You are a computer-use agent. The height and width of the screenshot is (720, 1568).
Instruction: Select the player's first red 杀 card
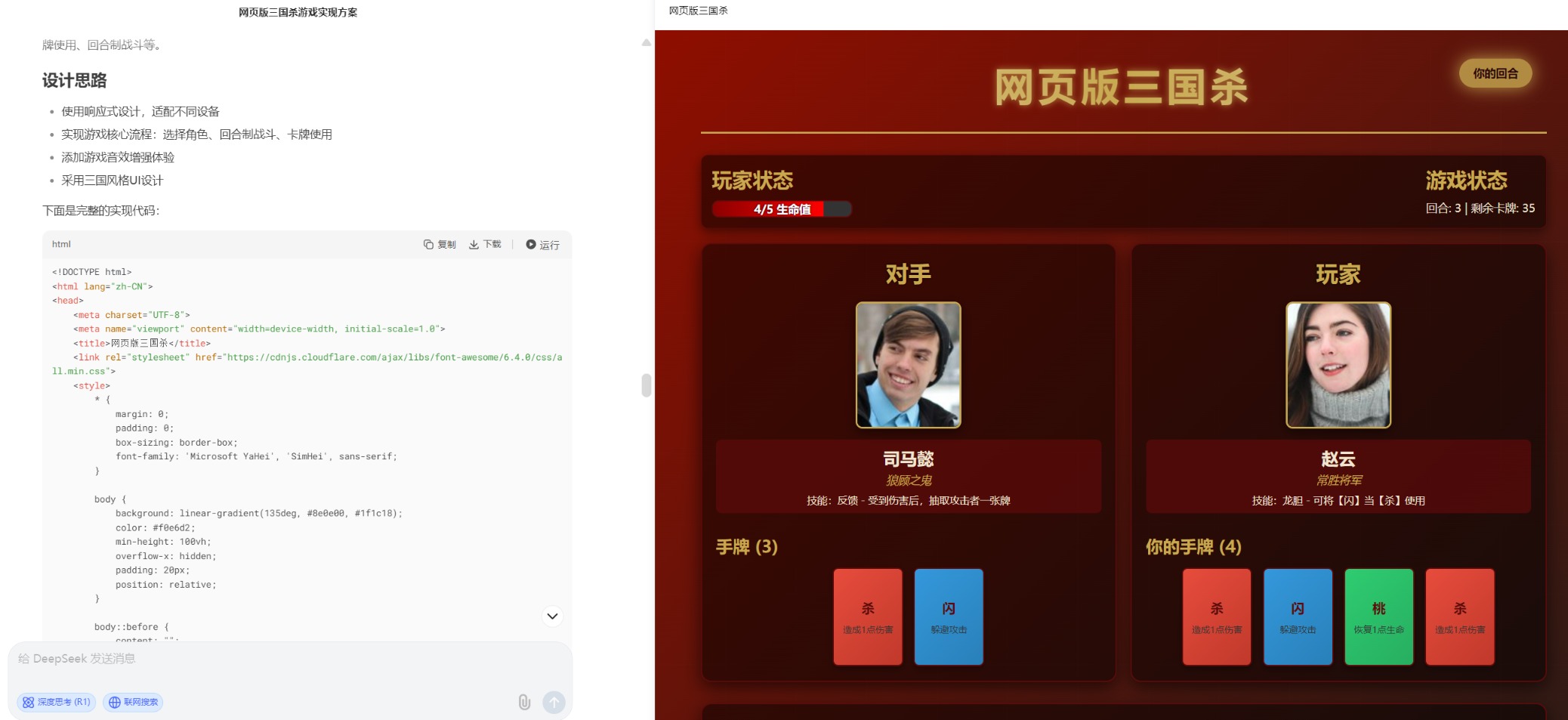(1216, 617)
